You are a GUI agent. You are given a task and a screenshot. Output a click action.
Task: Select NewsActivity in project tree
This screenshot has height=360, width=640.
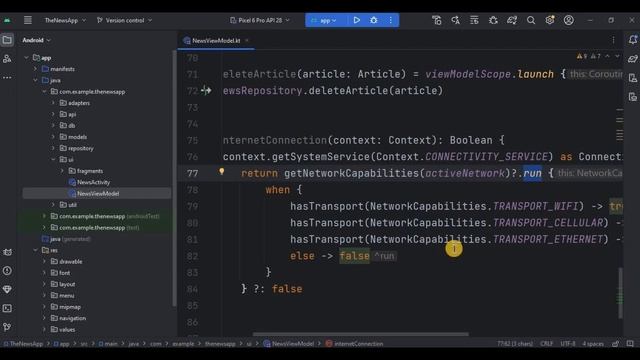click(93, 182)
